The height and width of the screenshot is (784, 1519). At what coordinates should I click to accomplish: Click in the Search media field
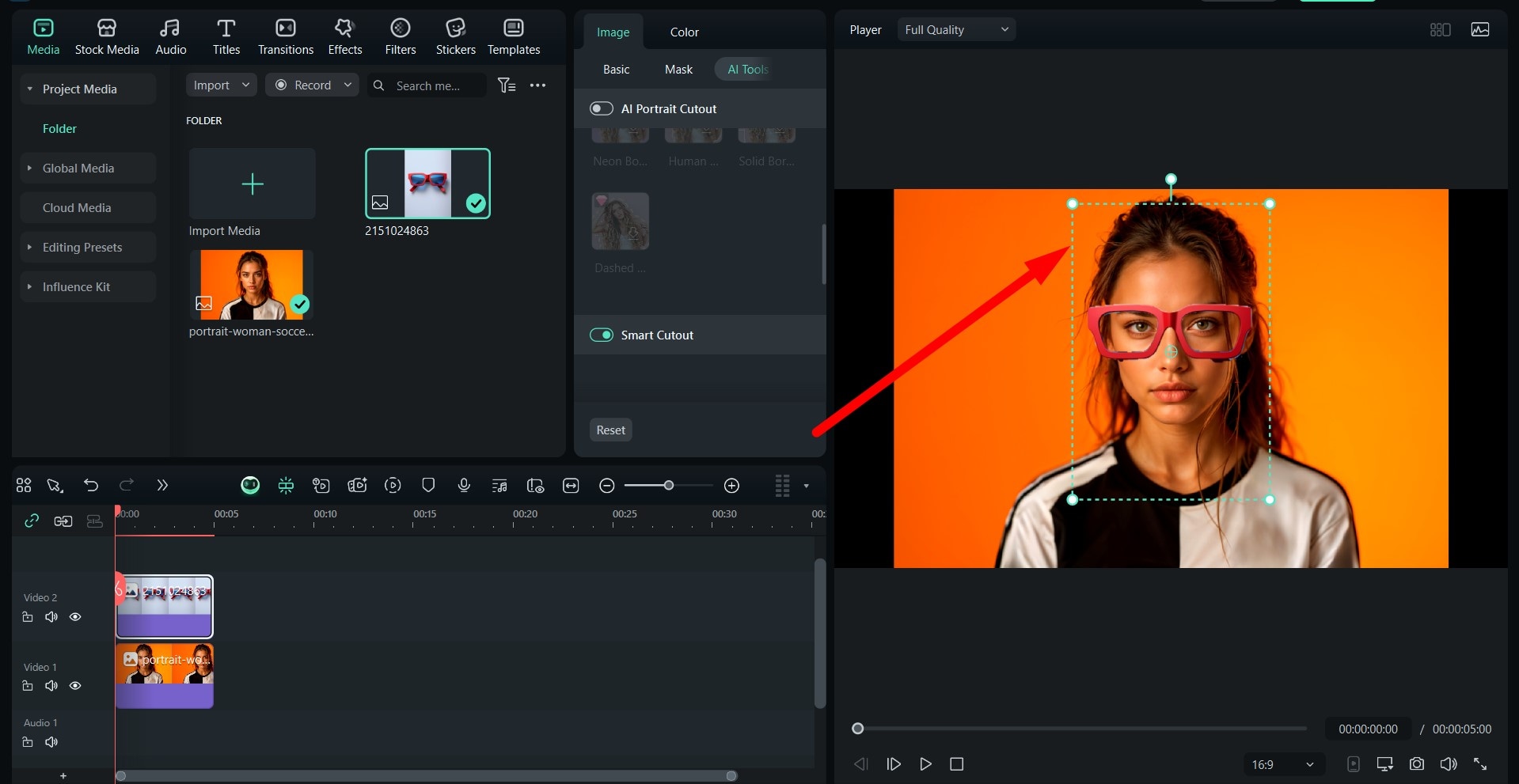pos(427,85)
